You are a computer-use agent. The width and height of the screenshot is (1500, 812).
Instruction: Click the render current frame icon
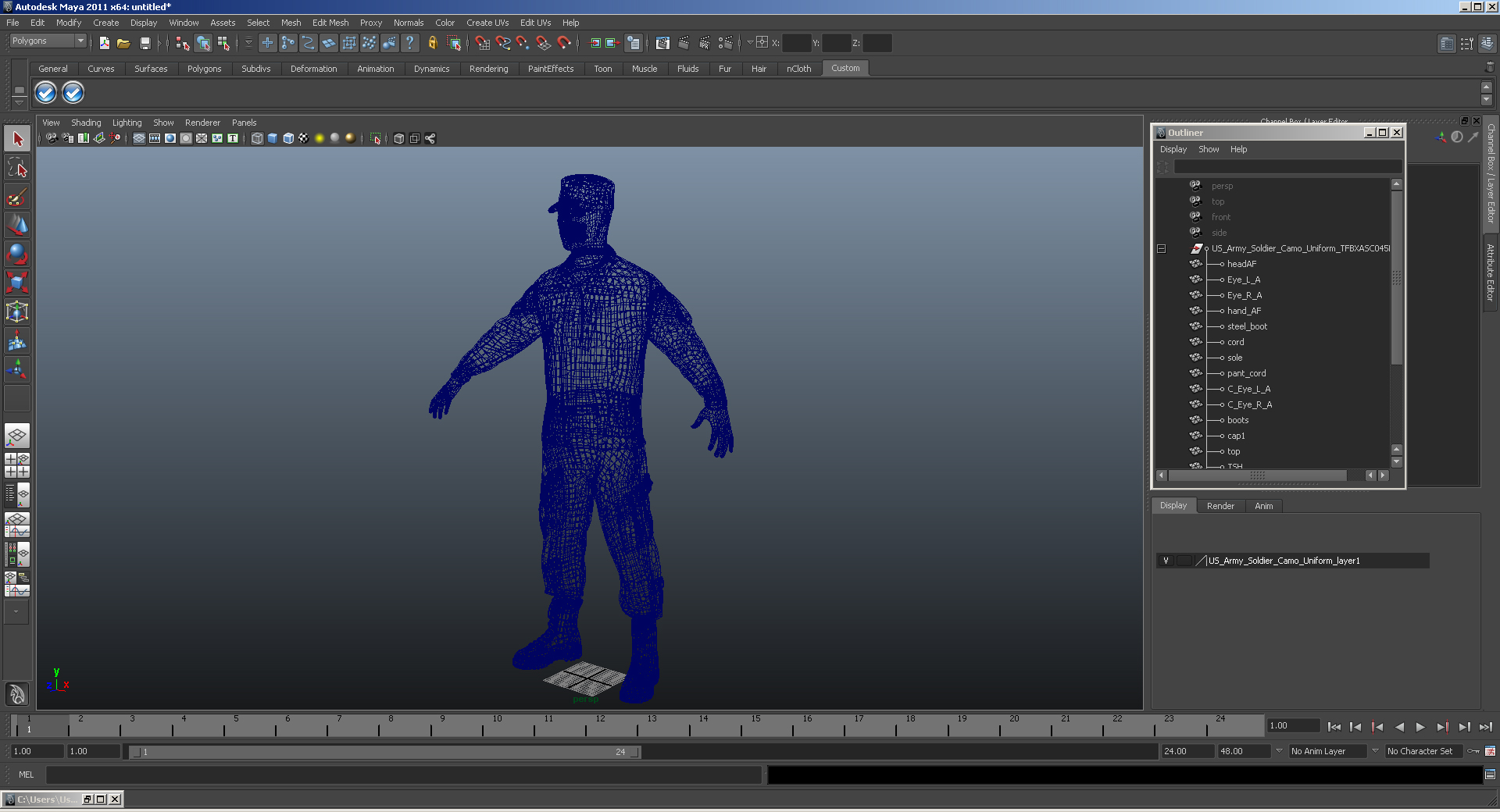684,43
